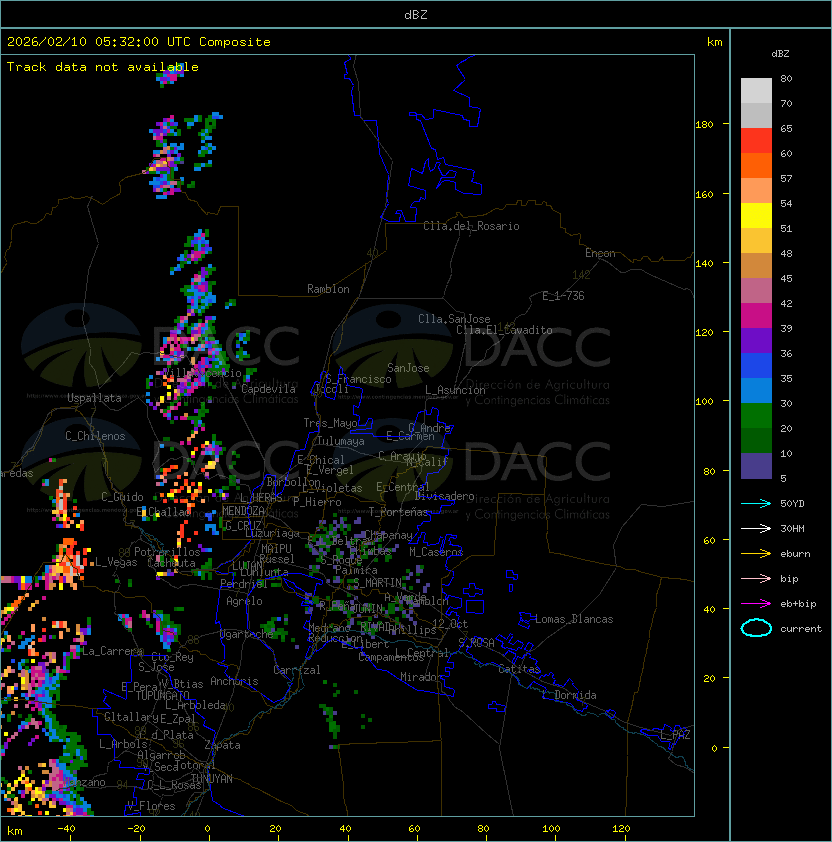Click the 'Clla.del_Rosario' place label

point(471,226)
